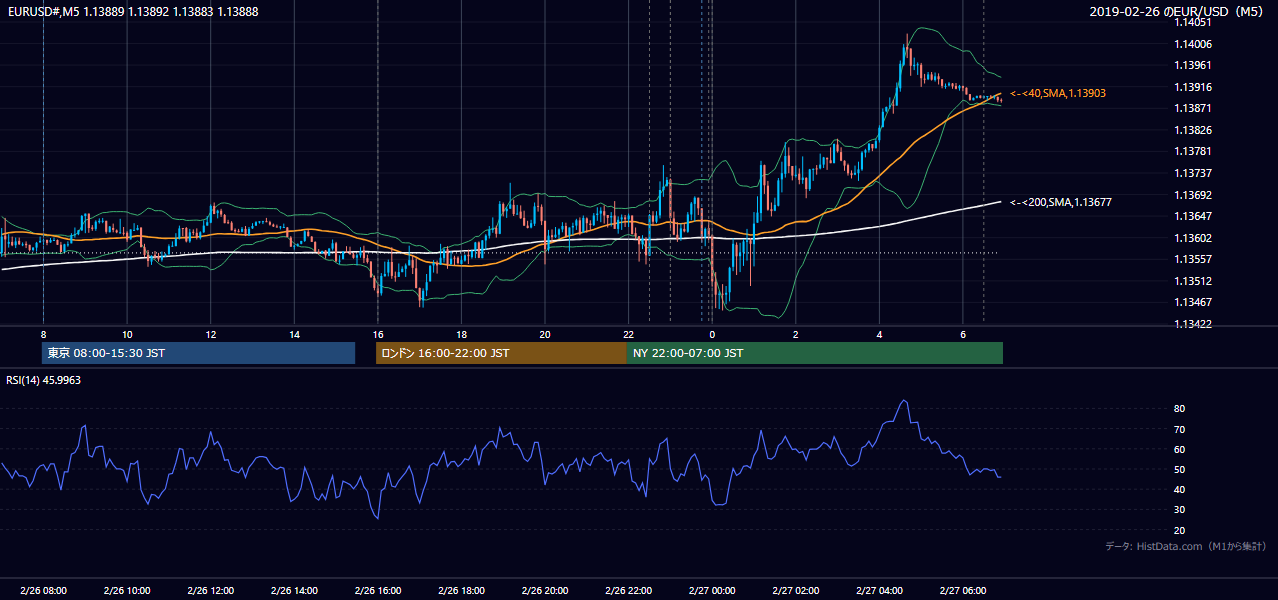Click hour tick 18 under the price chart

click(461, 334)
